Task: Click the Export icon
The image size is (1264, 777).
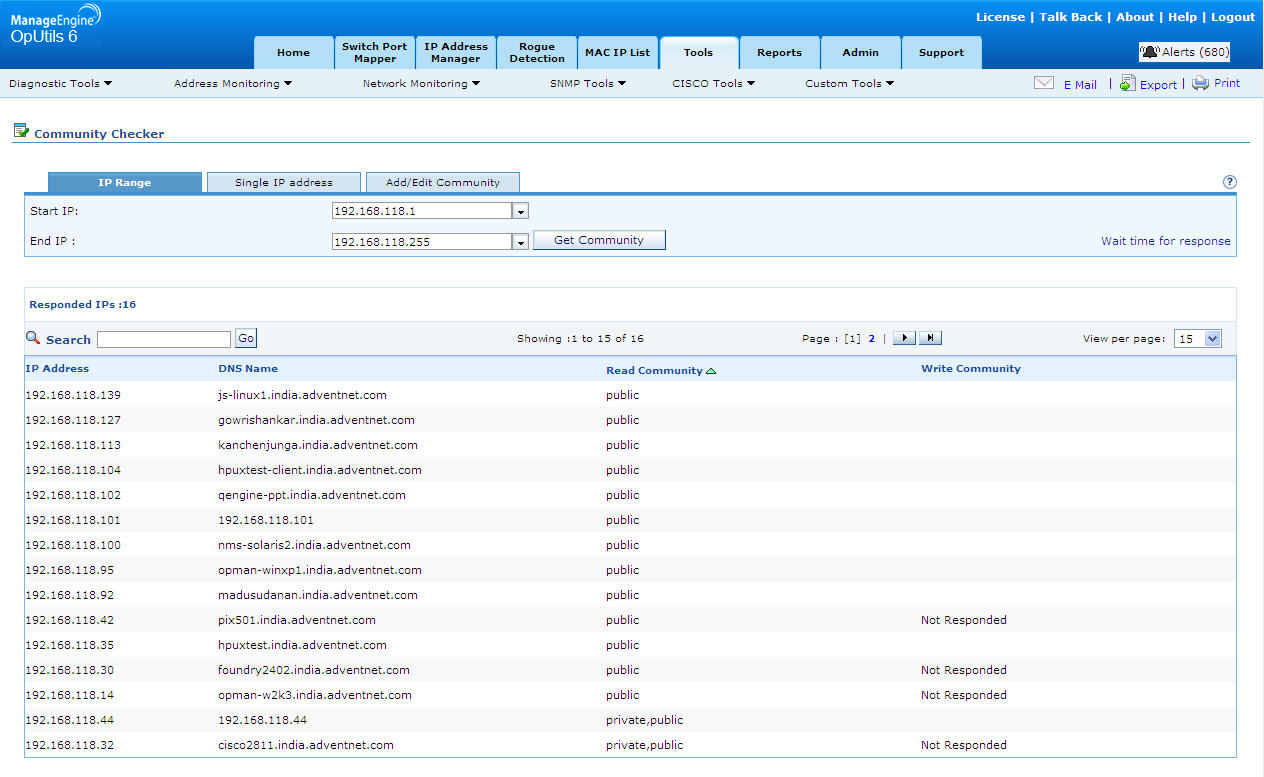Action: point(1127,84)
